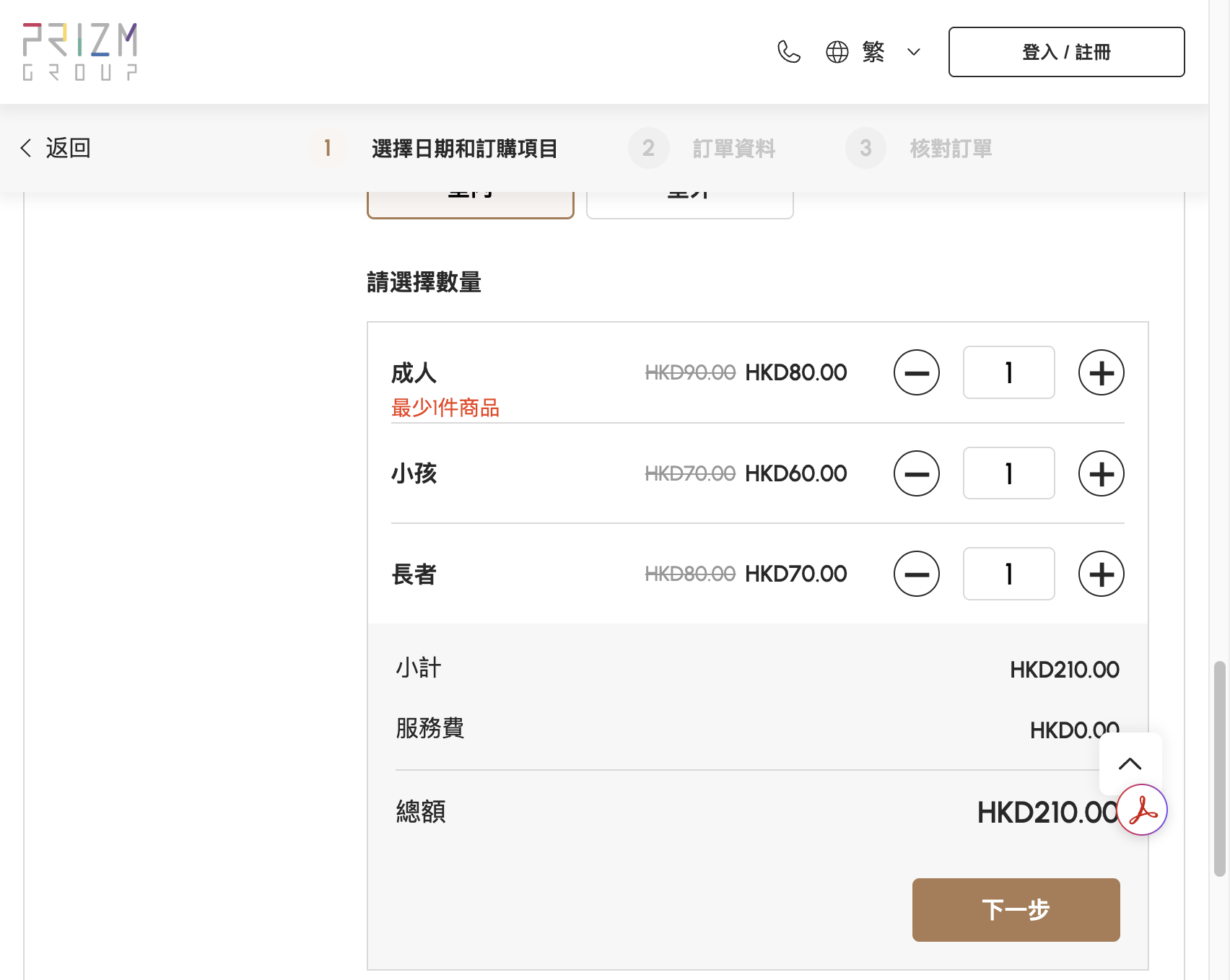Click the PRIZM Group logo
Image resolution: width=1230 pixels, height=980 pixels.
coord(79,51)
